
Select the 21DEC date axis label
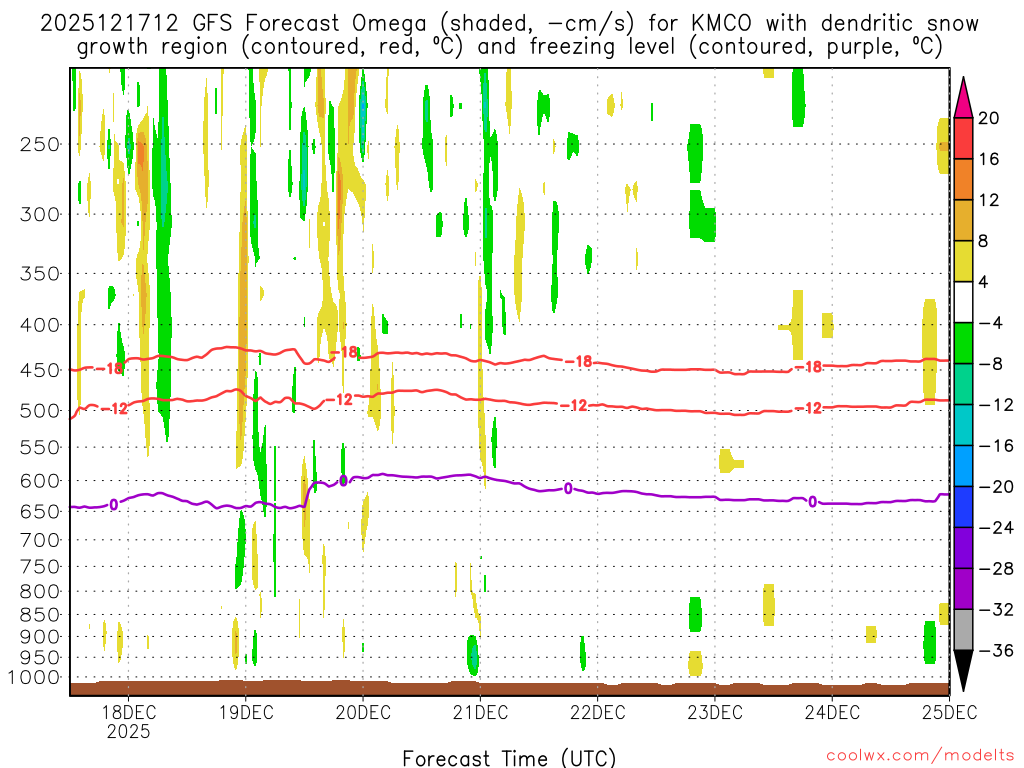(x=480, y=712)
